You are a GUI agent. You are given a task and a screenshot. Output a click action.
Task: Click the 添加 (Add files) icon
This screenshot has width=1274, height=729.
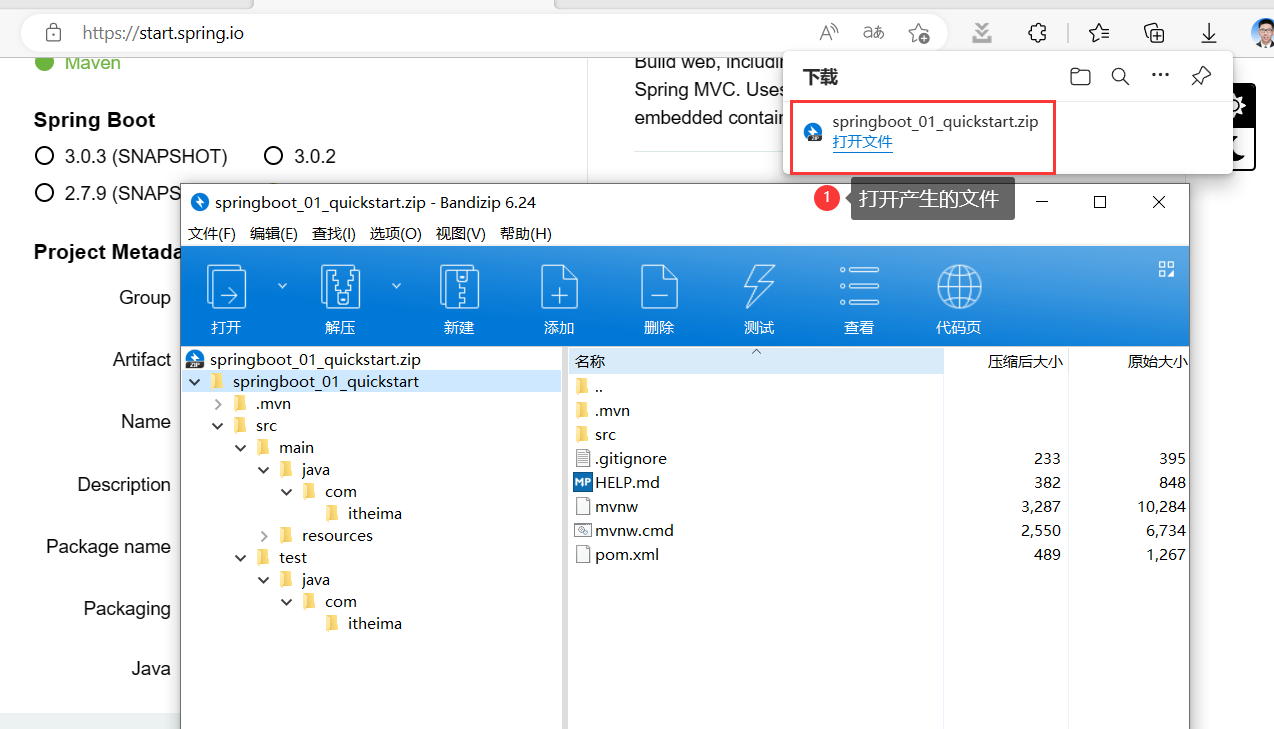click(559, 296)
